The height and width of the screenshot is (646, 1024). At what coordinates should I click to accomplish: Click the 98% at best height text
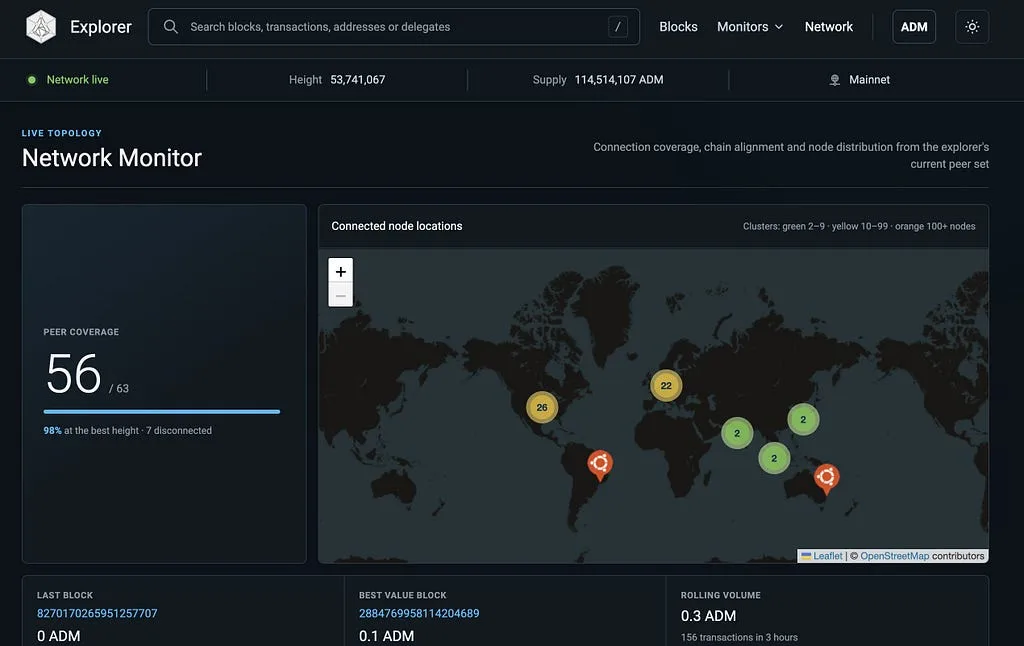click(x=91, y=430)
